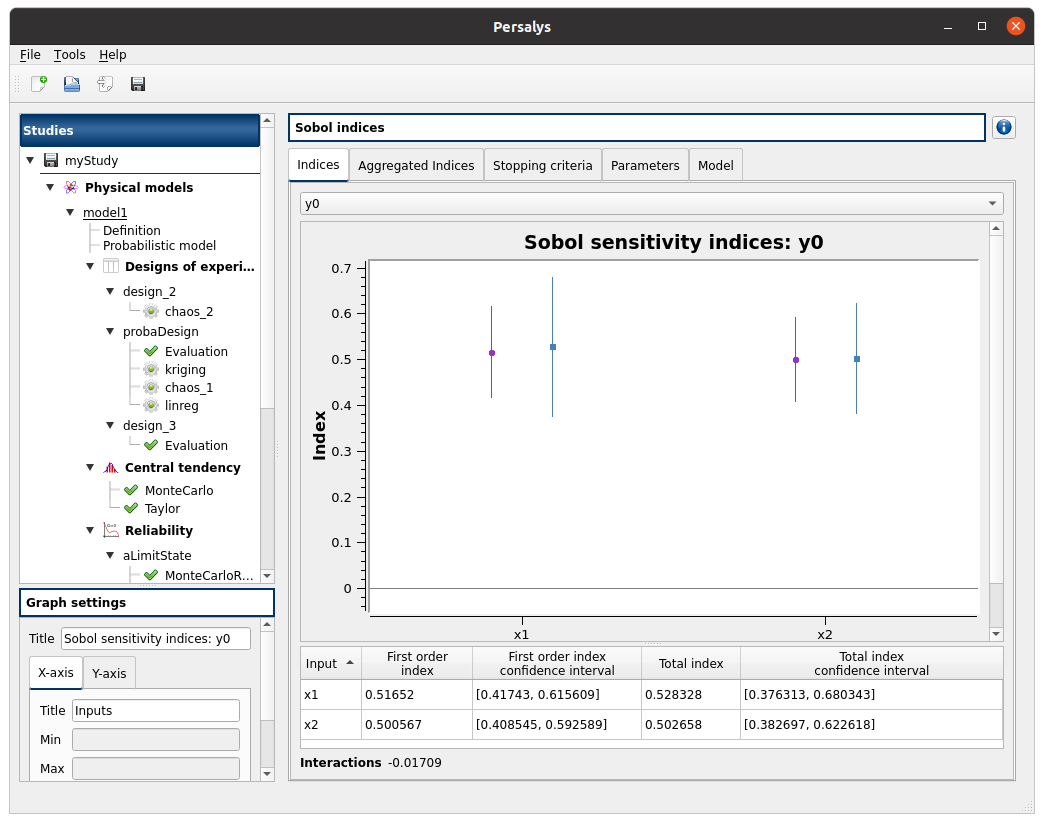Collapse the probaDesign tree node

(x=110, y=331)
